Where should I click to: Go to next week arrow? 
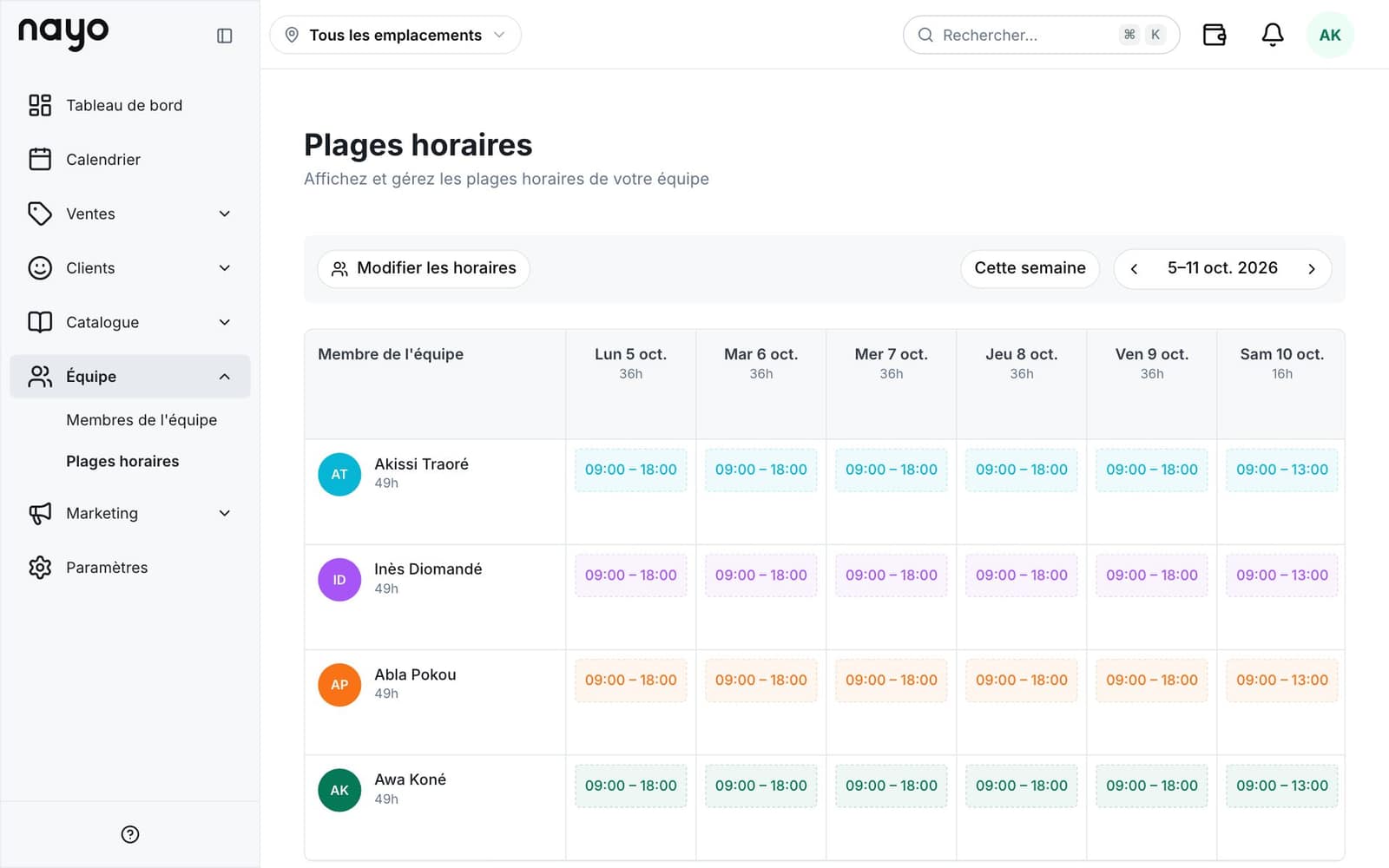point(1311,268)
